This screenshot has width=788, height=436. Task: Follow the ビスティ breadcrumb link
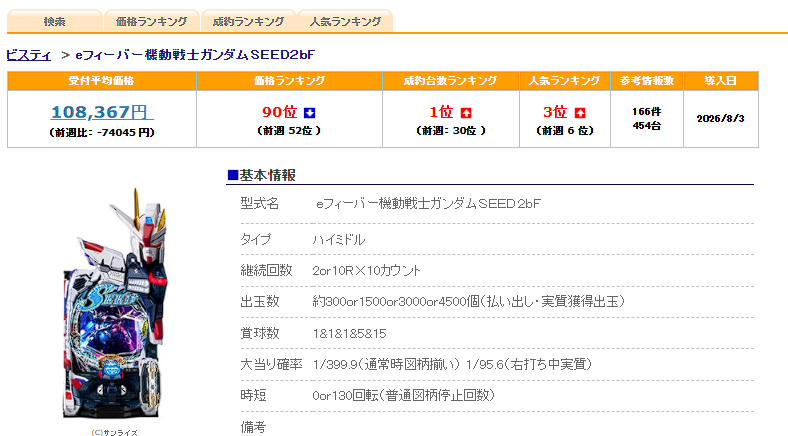(29, 55)
